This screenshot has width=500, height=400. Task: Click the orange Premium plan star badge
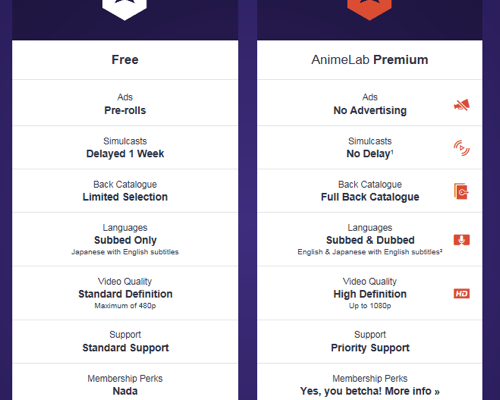click(369, 8)
